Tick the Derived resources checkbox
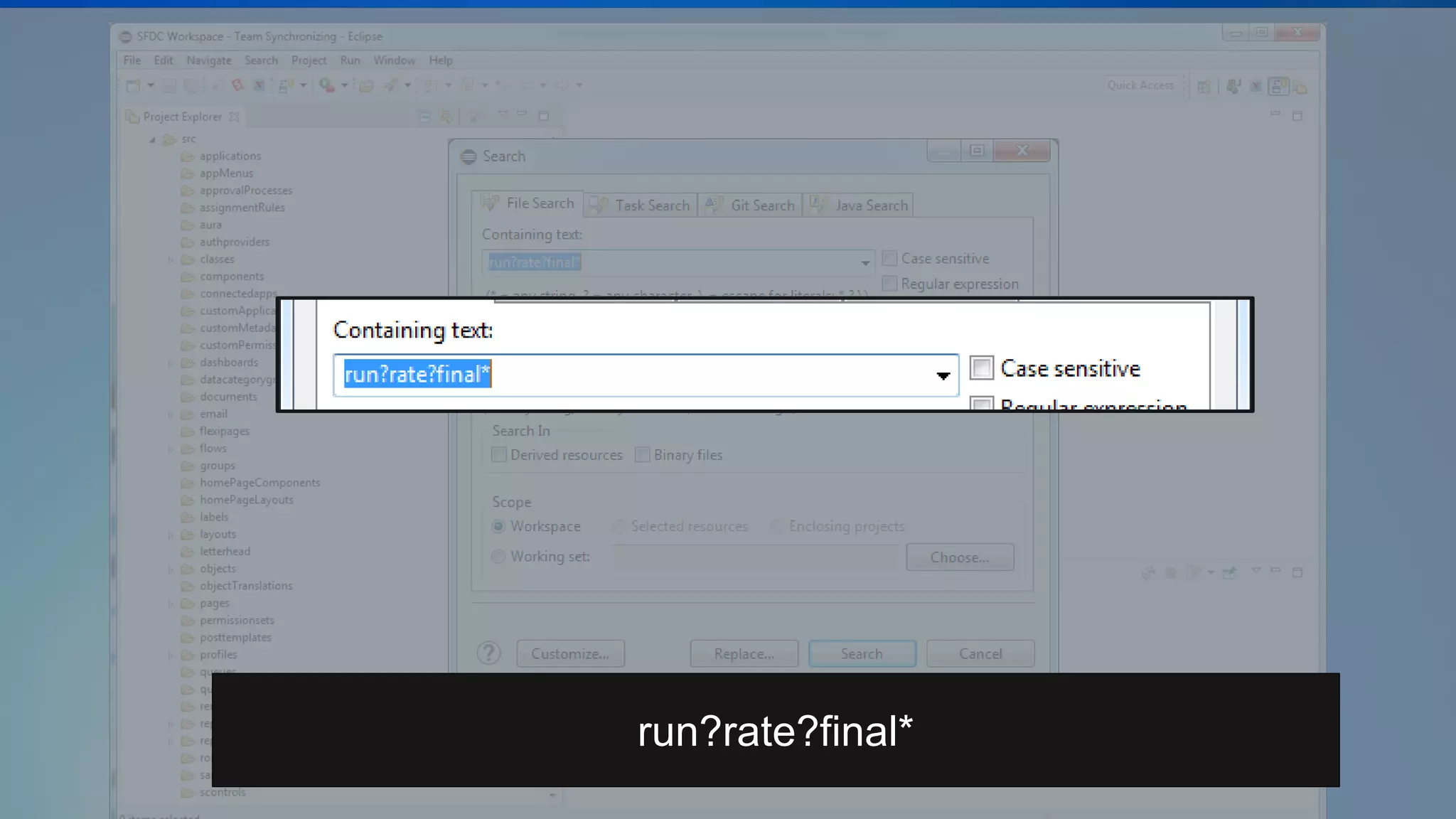Viewport: 1456px width, 819px height. point(499,454)
